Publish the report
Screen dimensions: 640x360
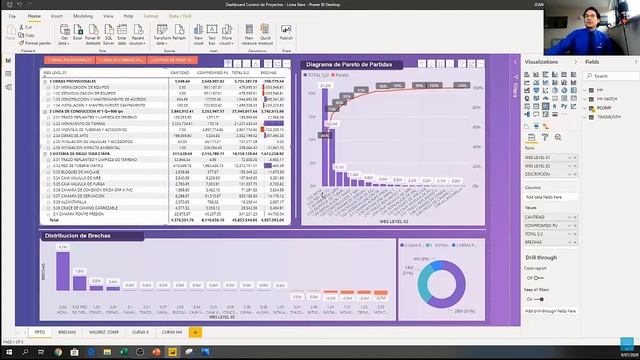click(286, 33)
